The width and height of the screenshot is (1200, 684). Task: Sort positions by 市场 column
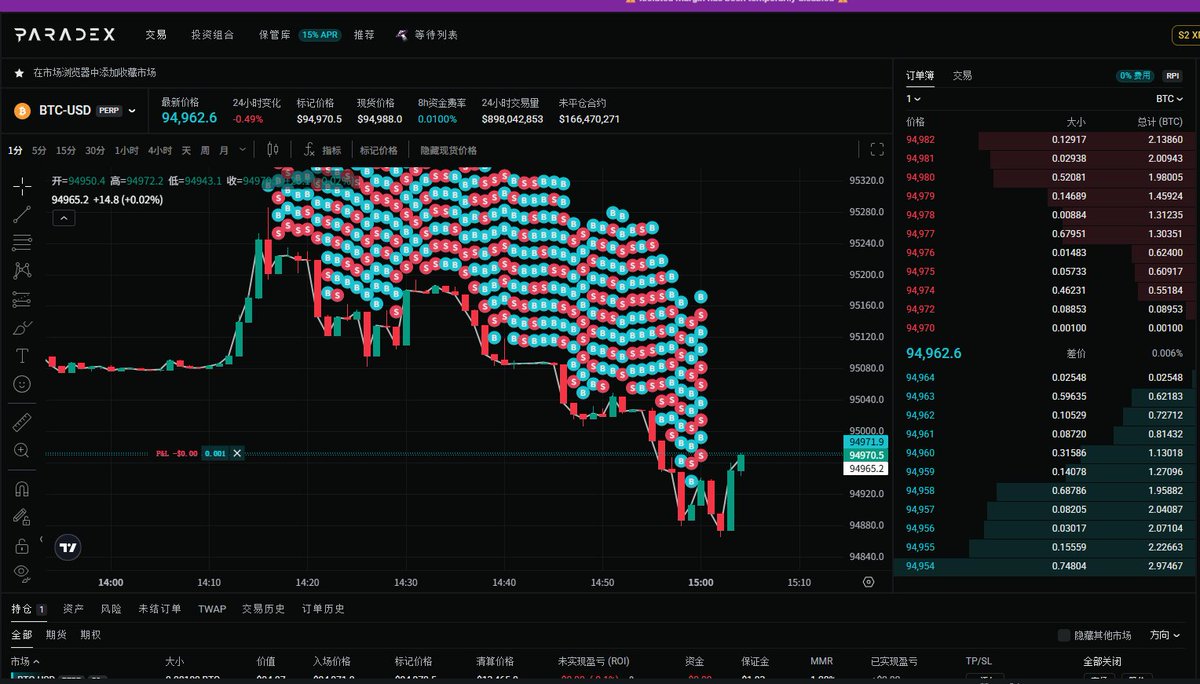click(x=25, y=662)
